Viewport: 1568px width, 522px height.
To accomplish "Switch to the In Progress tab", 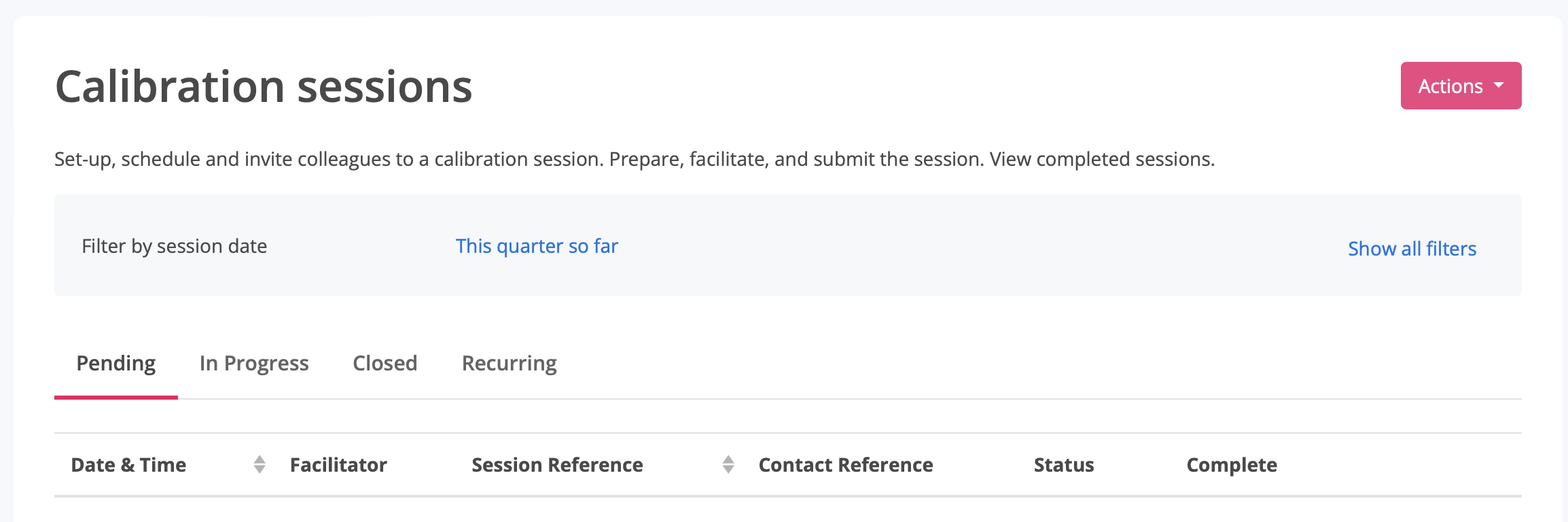I will pyautogui.click(x=254, y=364).
